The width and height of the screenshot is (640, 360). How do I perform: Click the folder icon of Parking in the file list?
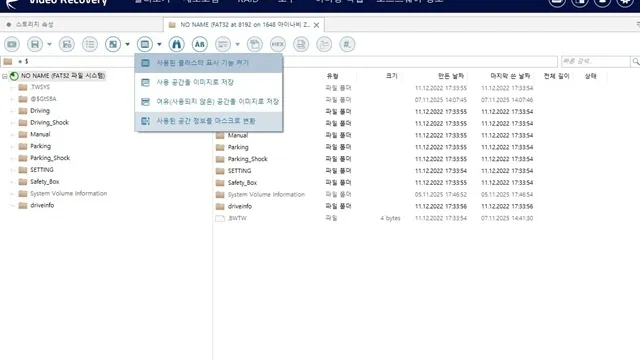220,147
